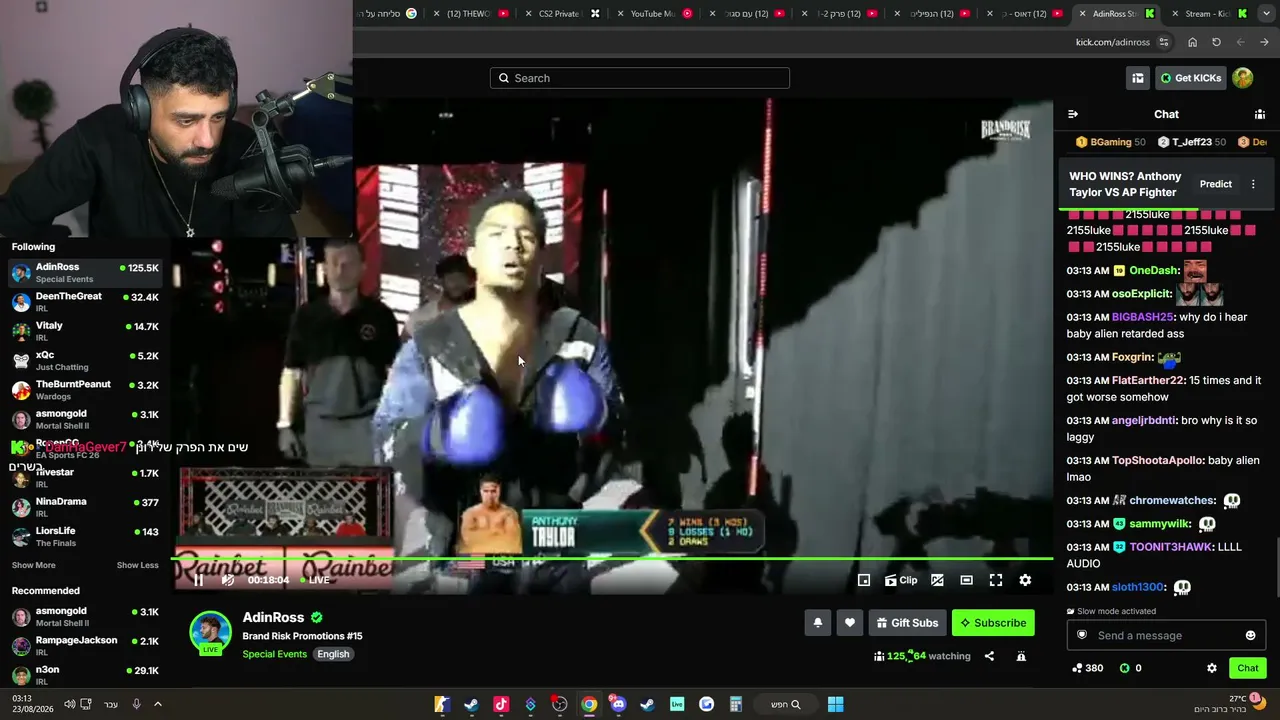This screenshot has height=720, width=1280.
Task: Click the Gift Subs button
Action: tap(907, 623)
